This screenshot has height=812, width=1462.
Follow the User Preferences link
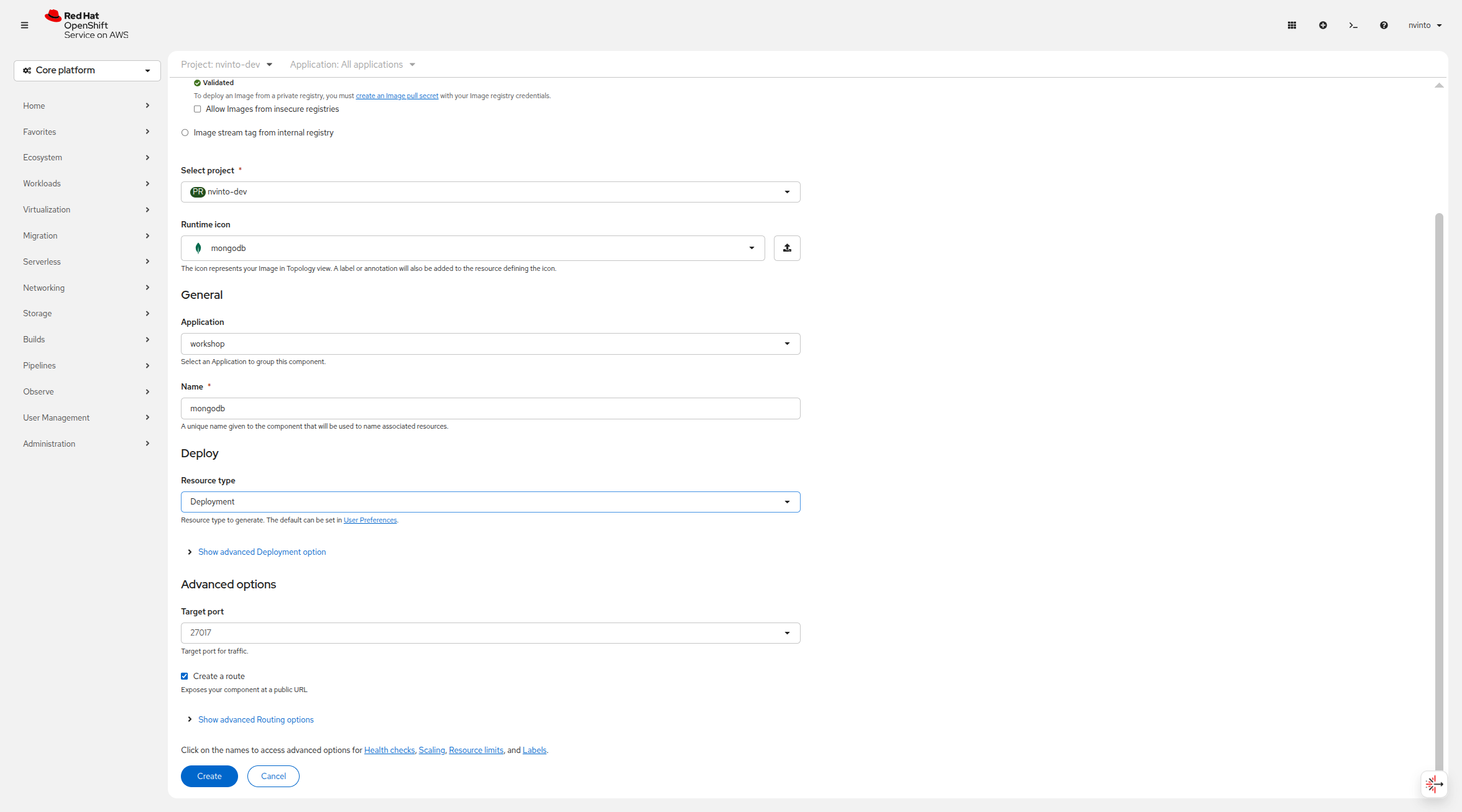(x=370, y=520)
